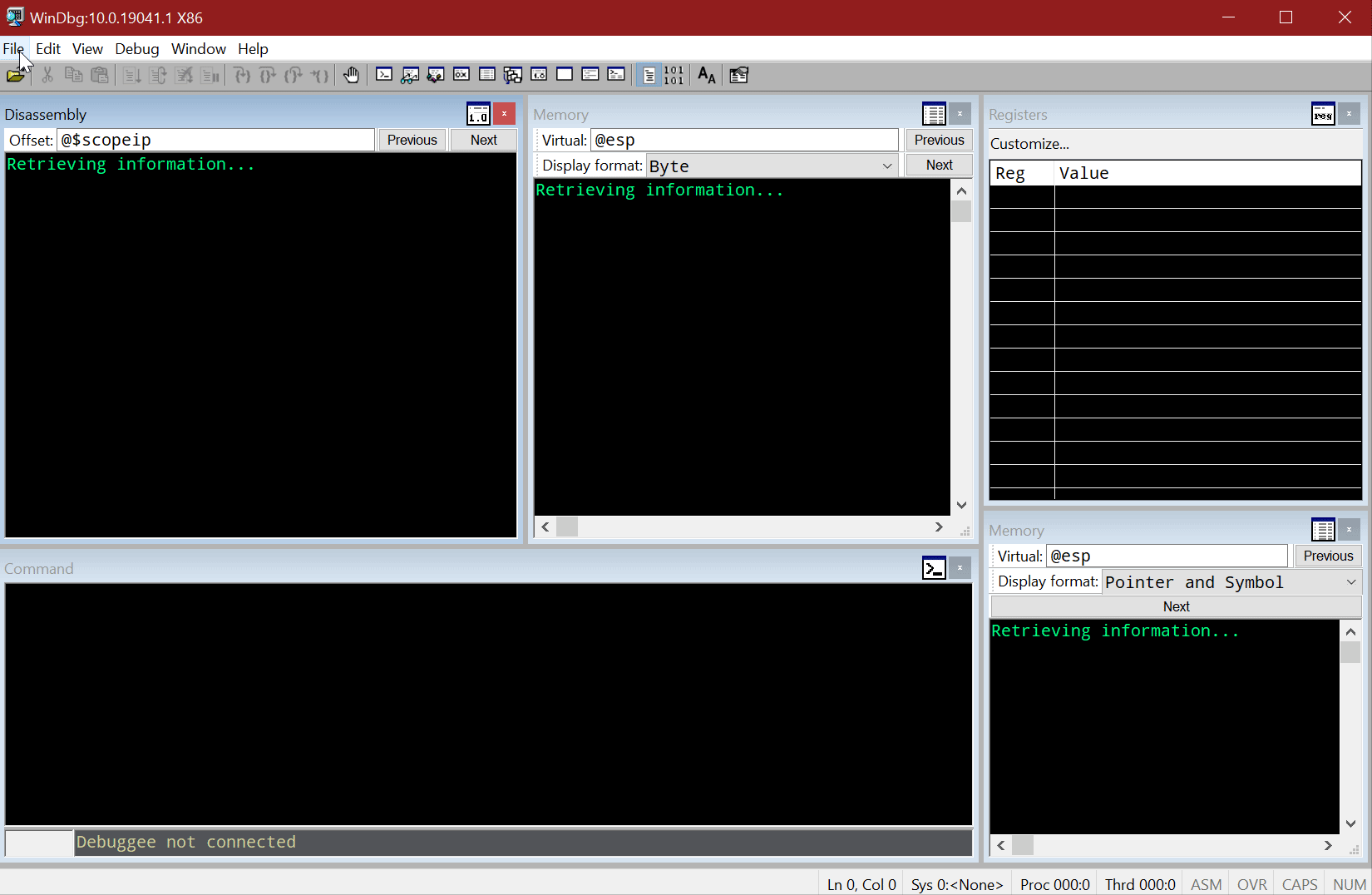1372x895 pixels.
Task: Open the Disassembly panel toolbar menu icon
Action: (x=478, y=114)
